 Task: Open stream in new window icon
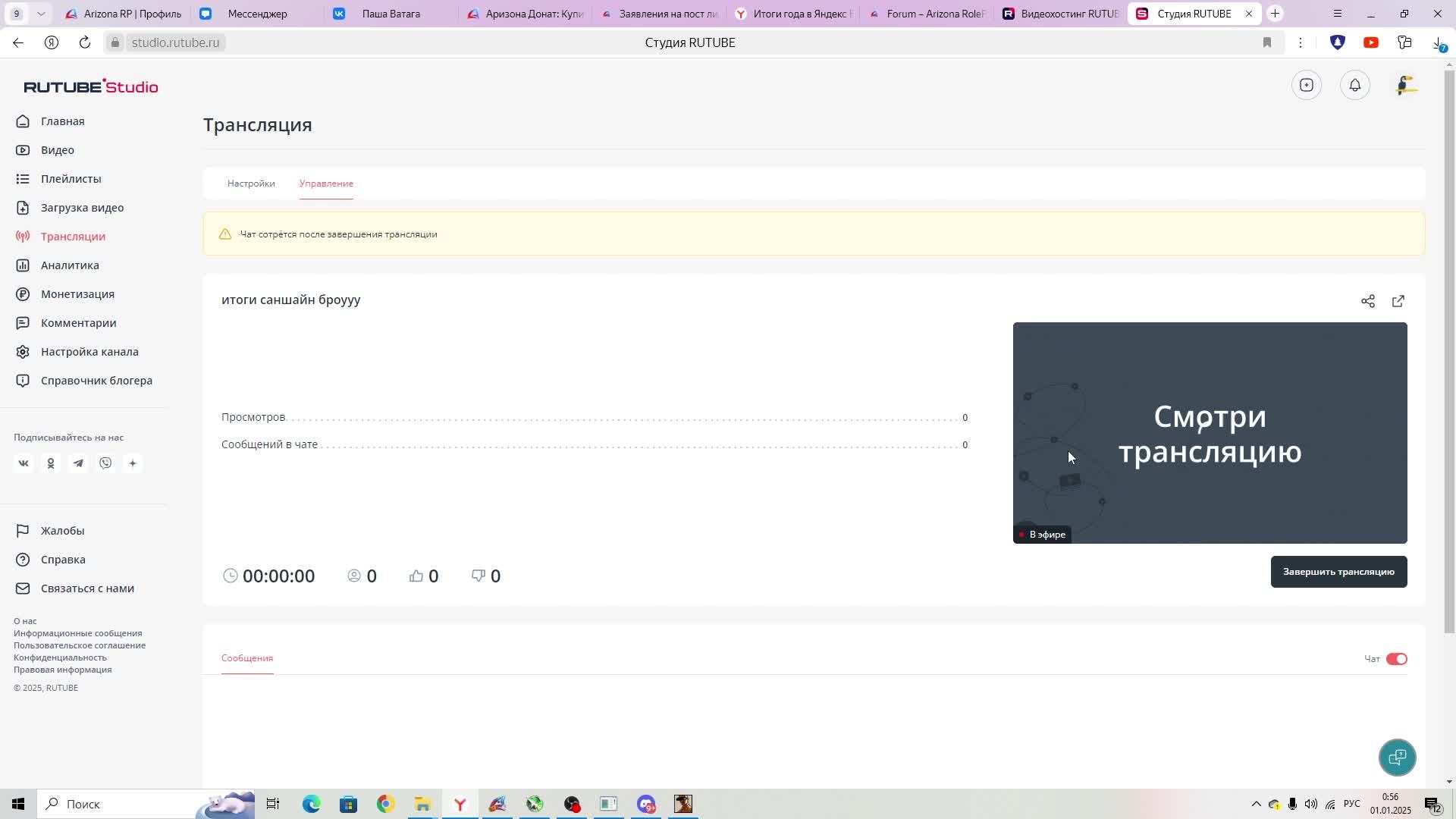coord(1398,301)
